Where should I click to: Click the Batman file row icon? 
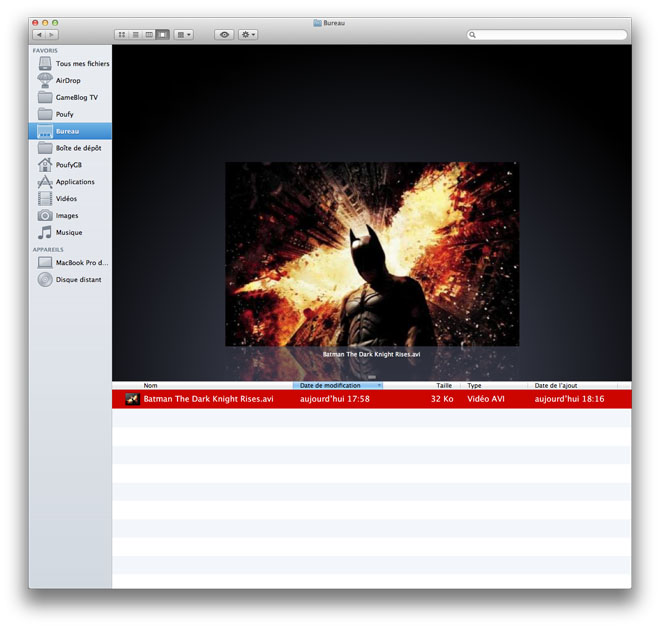point(133,399)
